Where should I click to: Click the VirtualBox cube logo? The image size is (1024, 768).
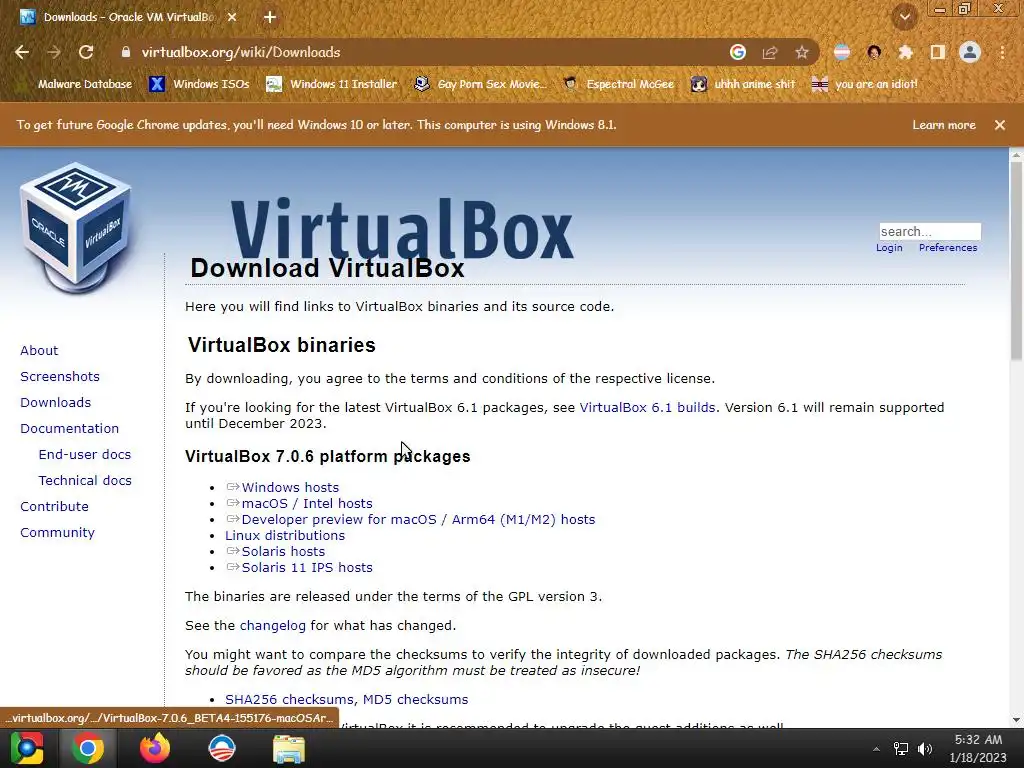(x=76, y=227)
